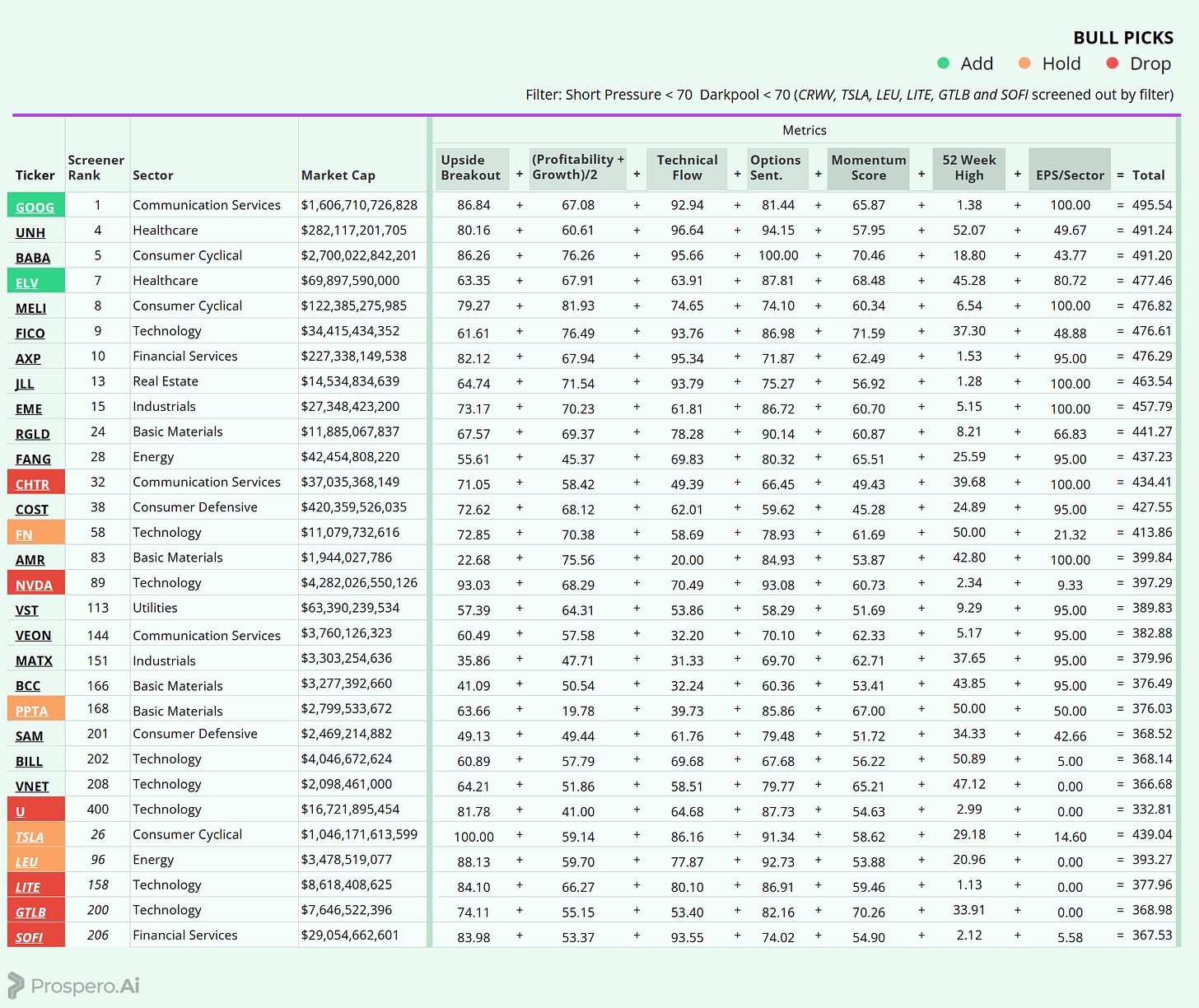The width and height of the screenshot is (1199, 1008).
Task: Open the UNH ticker link
Action: pos(30,233)
